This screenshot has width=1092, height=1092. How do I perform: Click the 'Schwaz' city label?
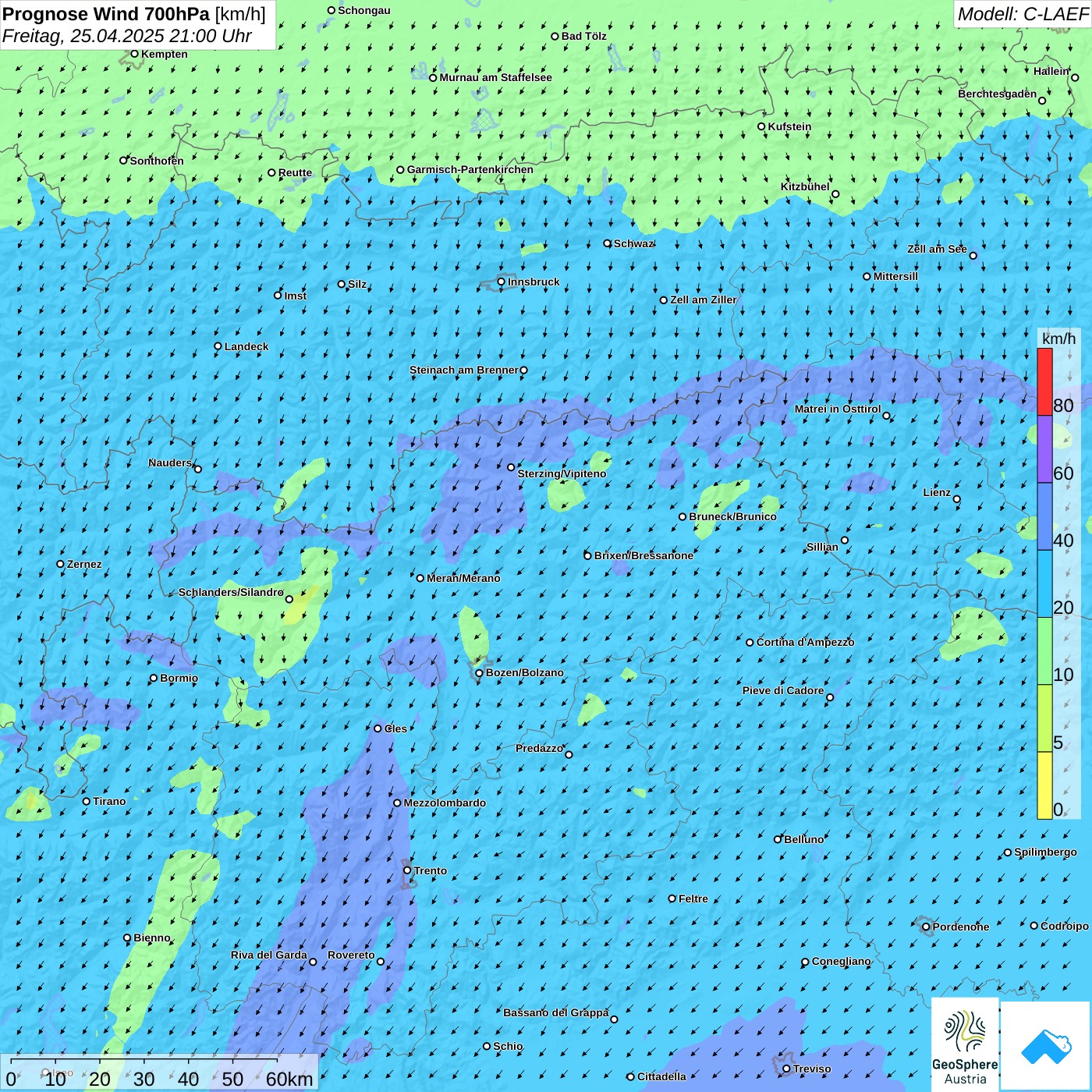tap(633, 243)
